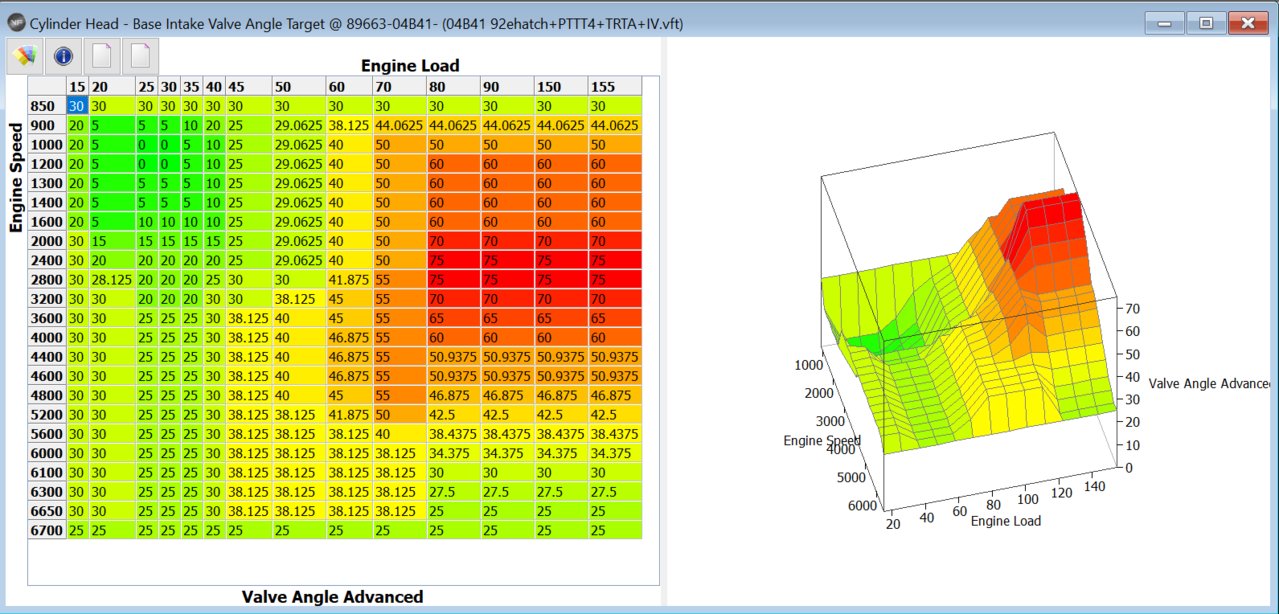Screen dimensions: 1279x614
Task: Select the 1000 engine speed row header
Action: [47, 144]
